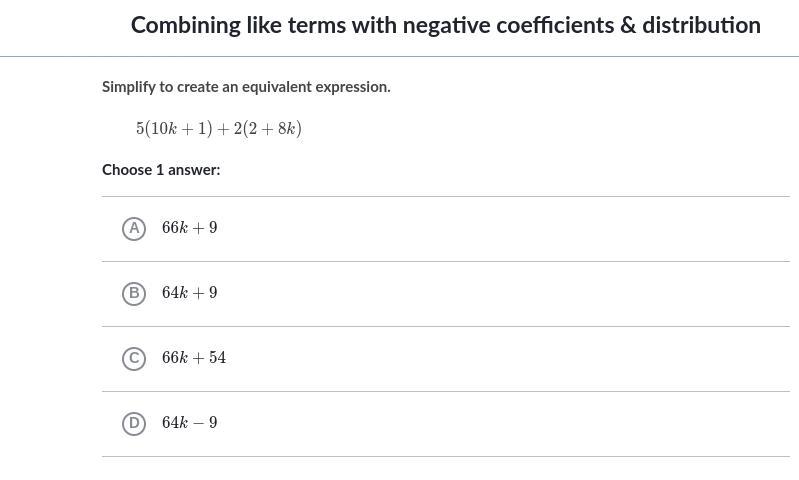
Task: Choose the answer text 66k + 54
Action: (x=194, y=357)
